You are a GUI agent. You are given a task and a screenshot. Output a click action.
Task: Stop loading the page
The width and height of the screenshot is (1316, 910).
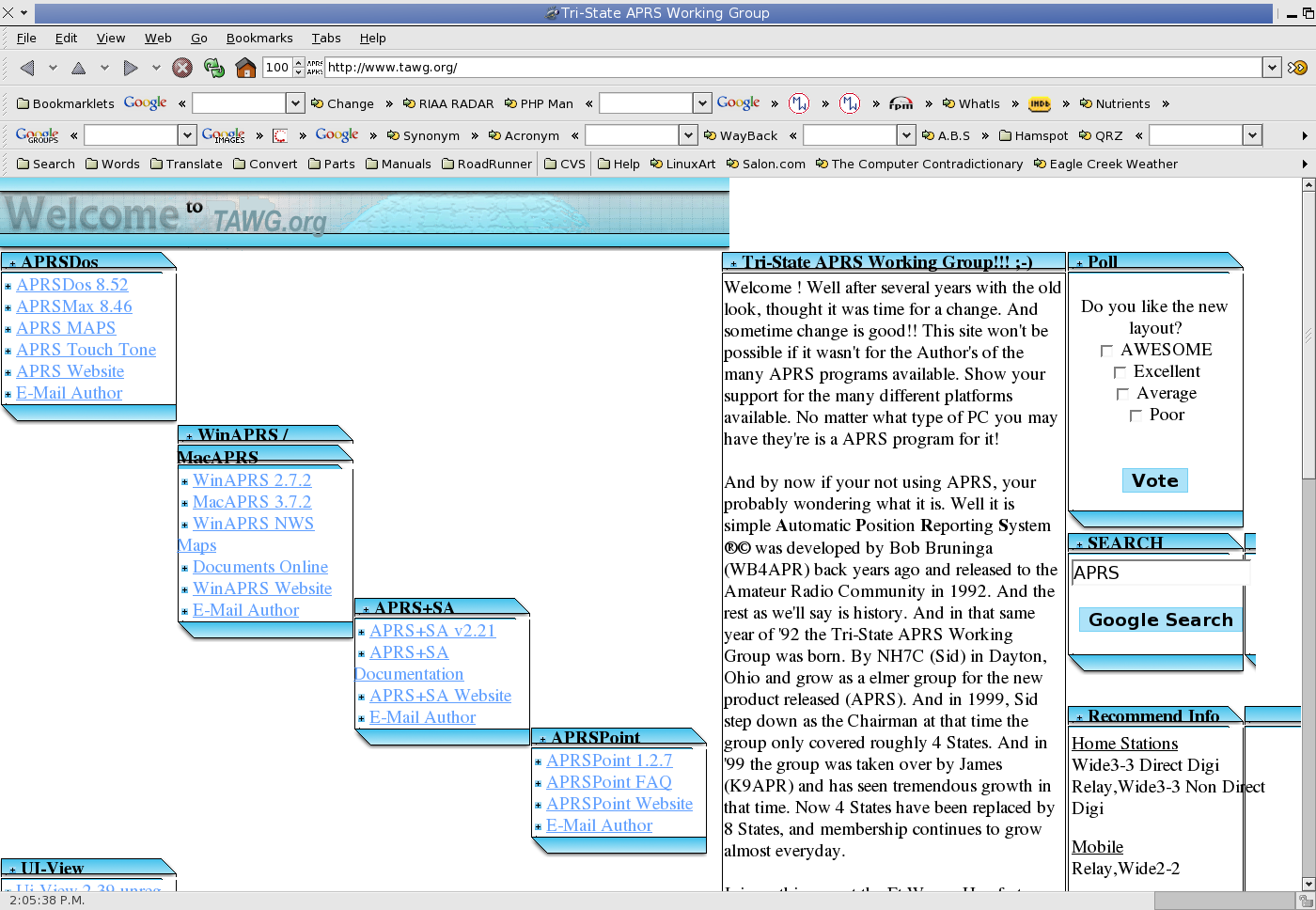(x=182, y=68)
